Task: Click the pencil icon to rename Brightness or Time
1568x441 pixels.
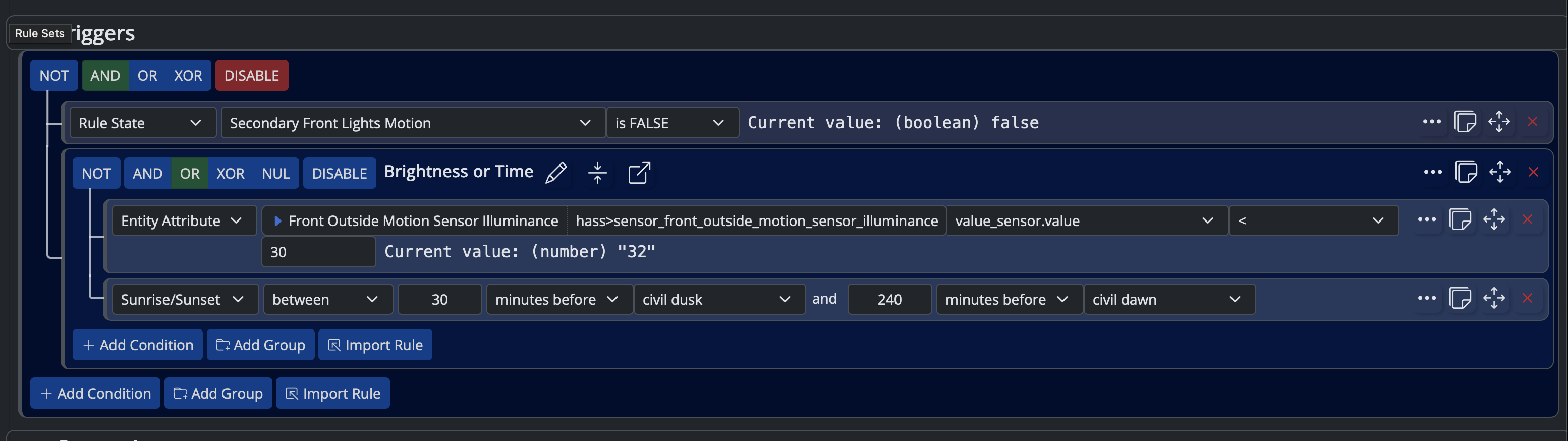Action: coord(556,173)
